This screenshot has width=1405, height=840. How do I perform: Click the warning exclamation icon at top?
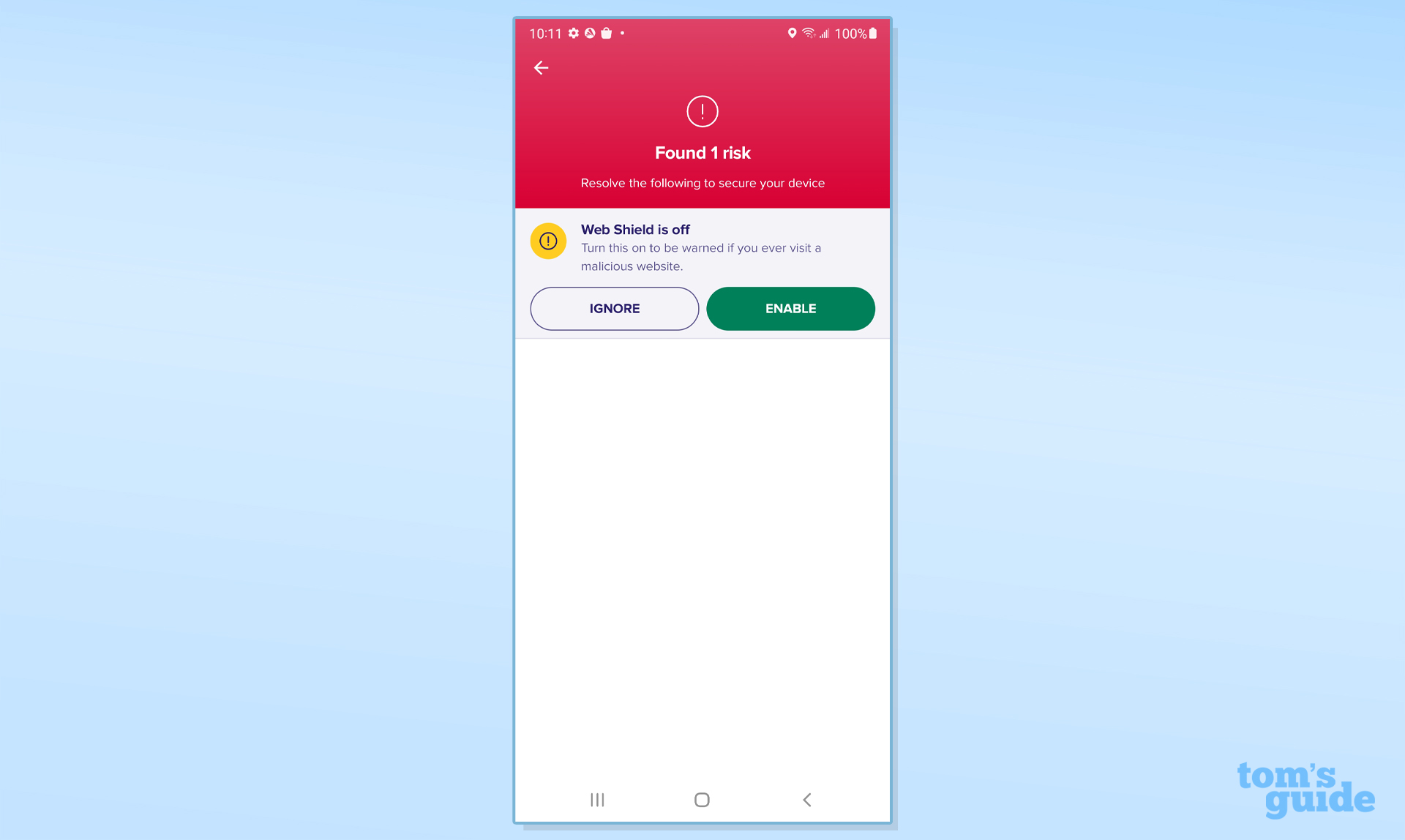(702, 111)
